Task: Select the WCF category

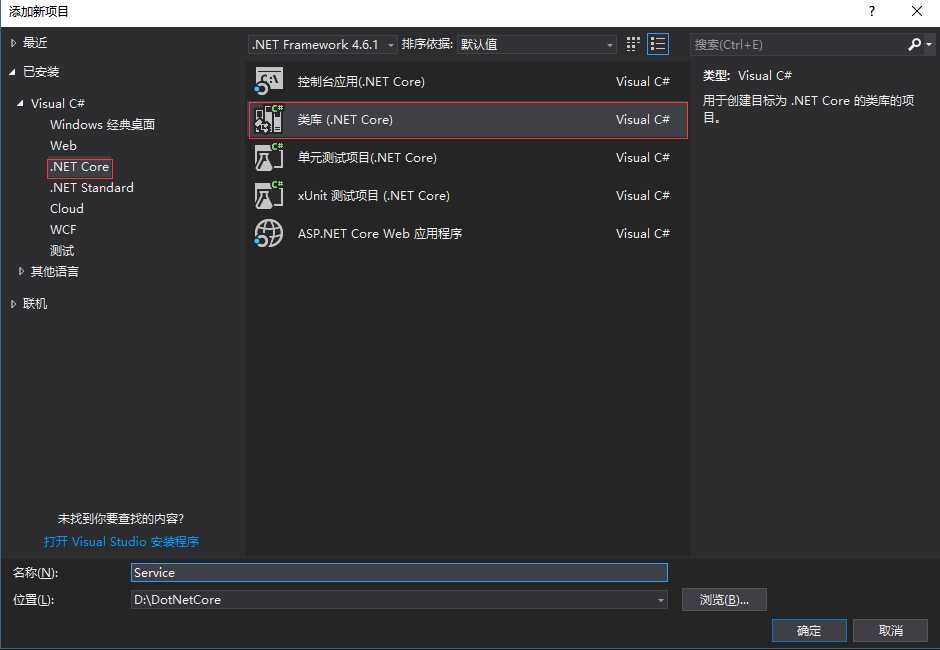Action: (63, 230)
